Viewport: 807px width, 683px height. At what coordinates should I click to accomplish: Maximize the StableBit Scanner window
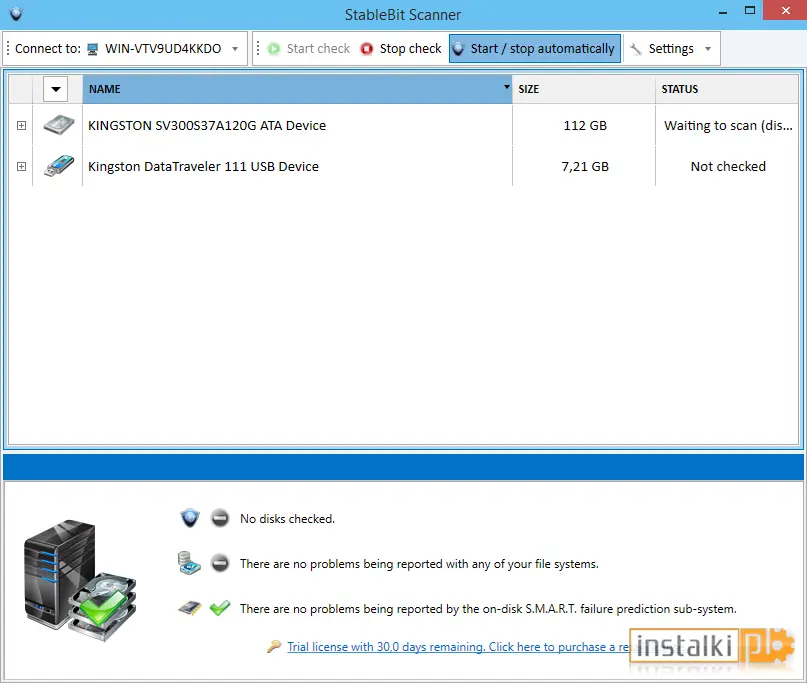[750, 10]
